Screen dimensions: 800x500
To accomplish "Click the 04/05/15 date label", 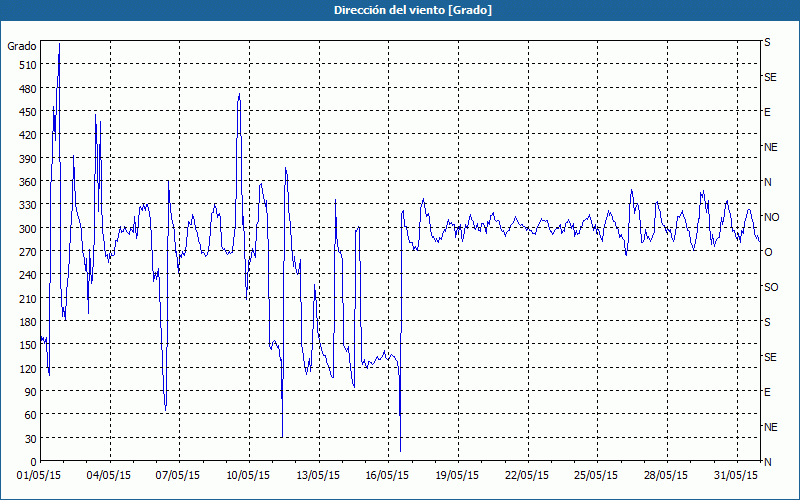I will tap(109, 476).
